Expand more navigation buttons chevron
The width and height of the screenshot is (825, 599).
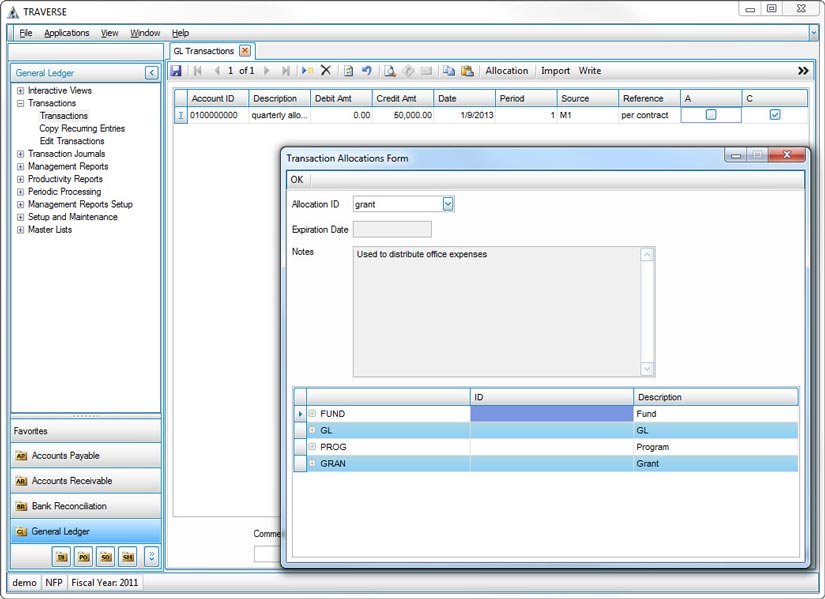(x=152, y=556)
